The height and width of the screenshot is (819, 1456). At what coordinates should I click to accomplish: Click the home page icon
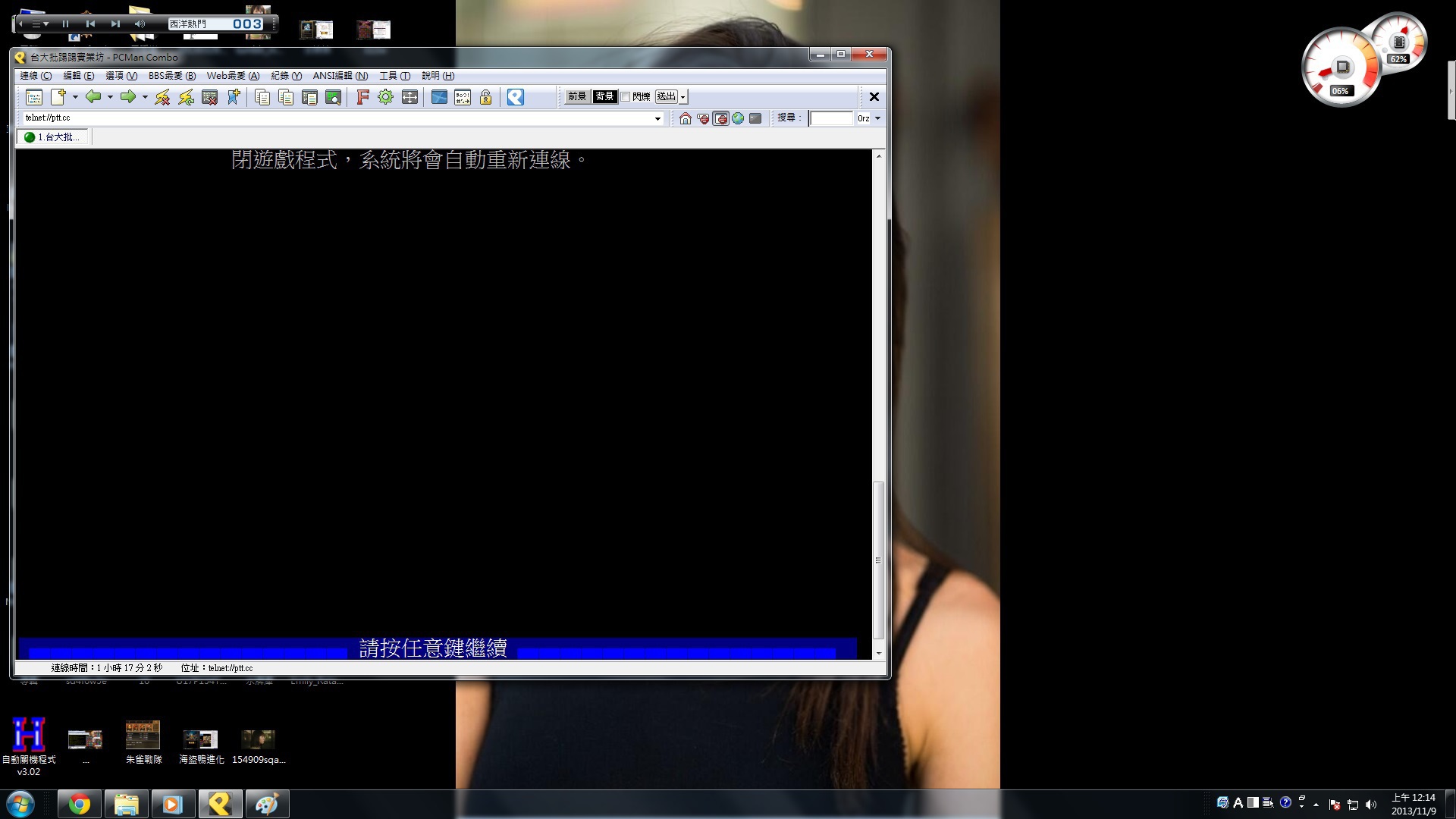(686, 118)
